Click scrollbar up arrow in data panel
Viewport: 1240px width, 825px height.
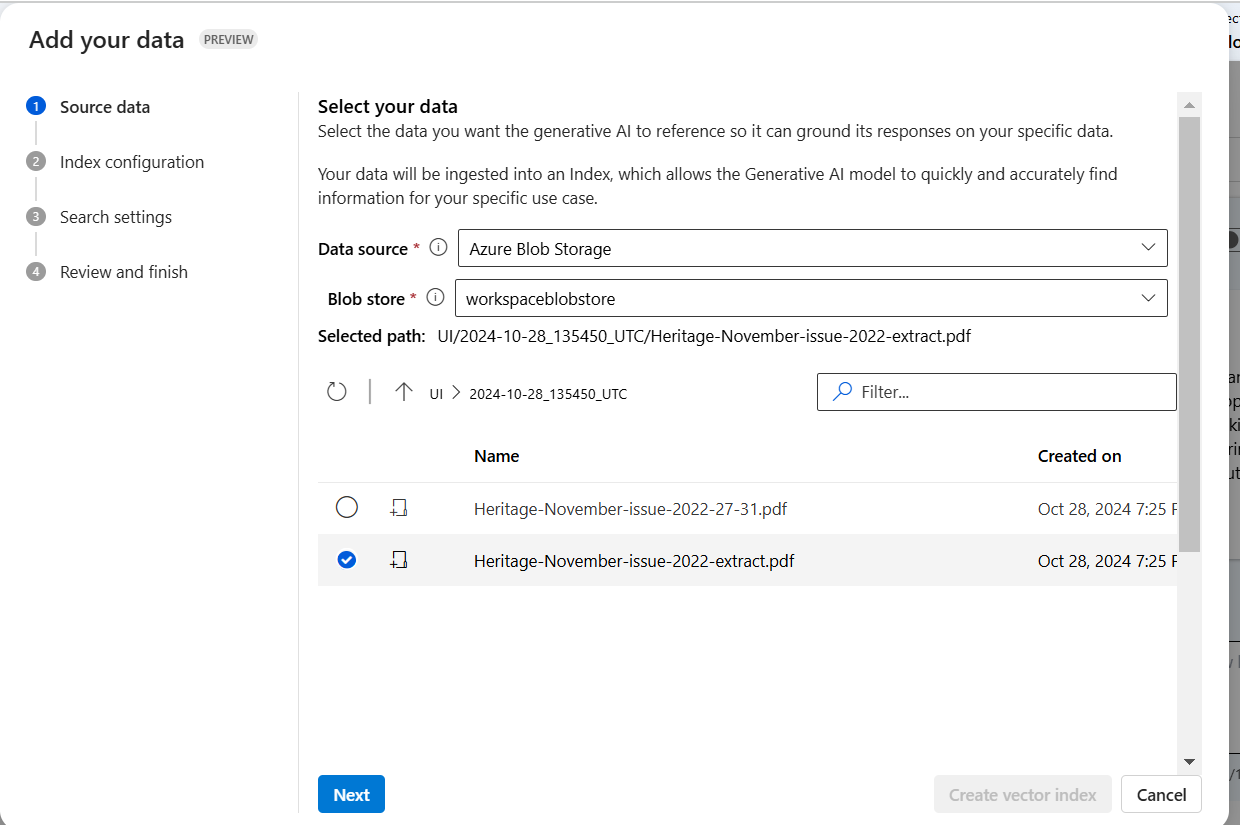click(x=1189, y=104)
